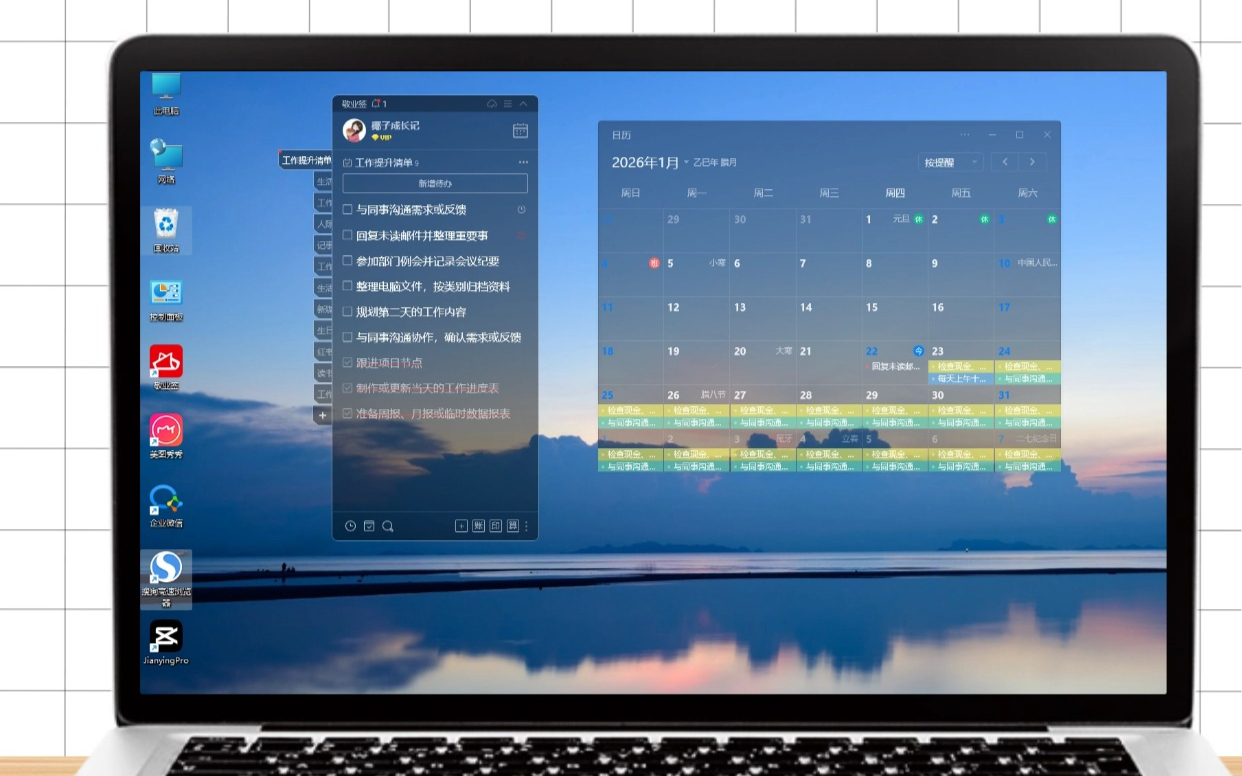
Task: Click the 新增待办 button
Action: (435, 184)
